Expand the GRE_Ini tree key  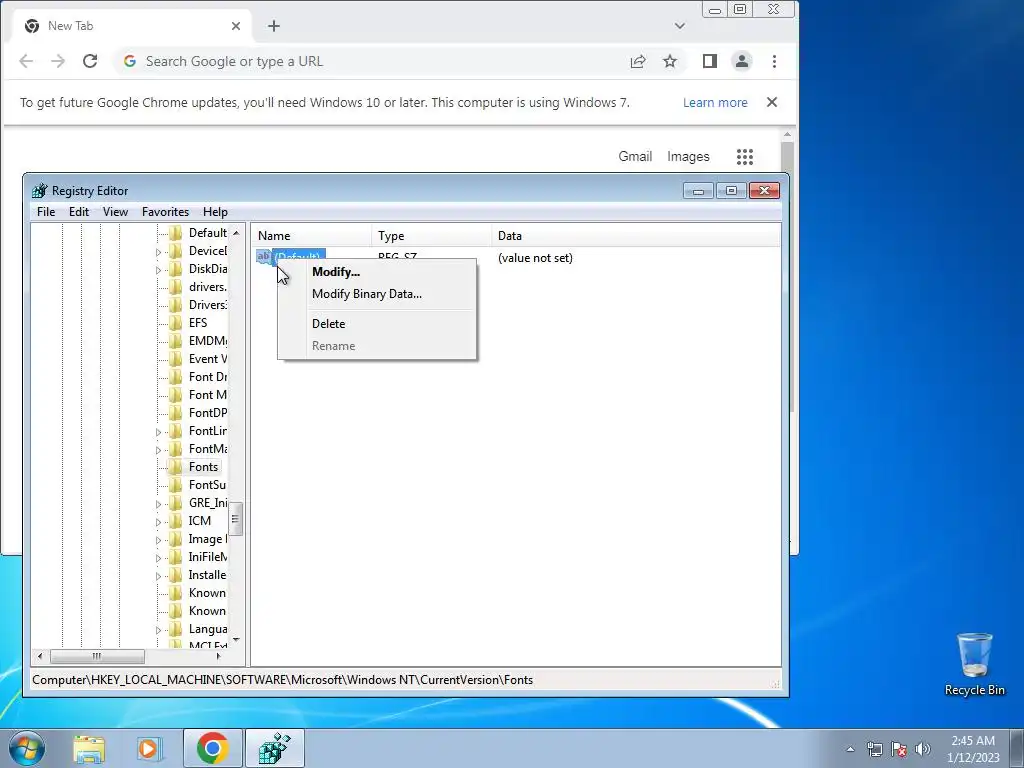158,504
